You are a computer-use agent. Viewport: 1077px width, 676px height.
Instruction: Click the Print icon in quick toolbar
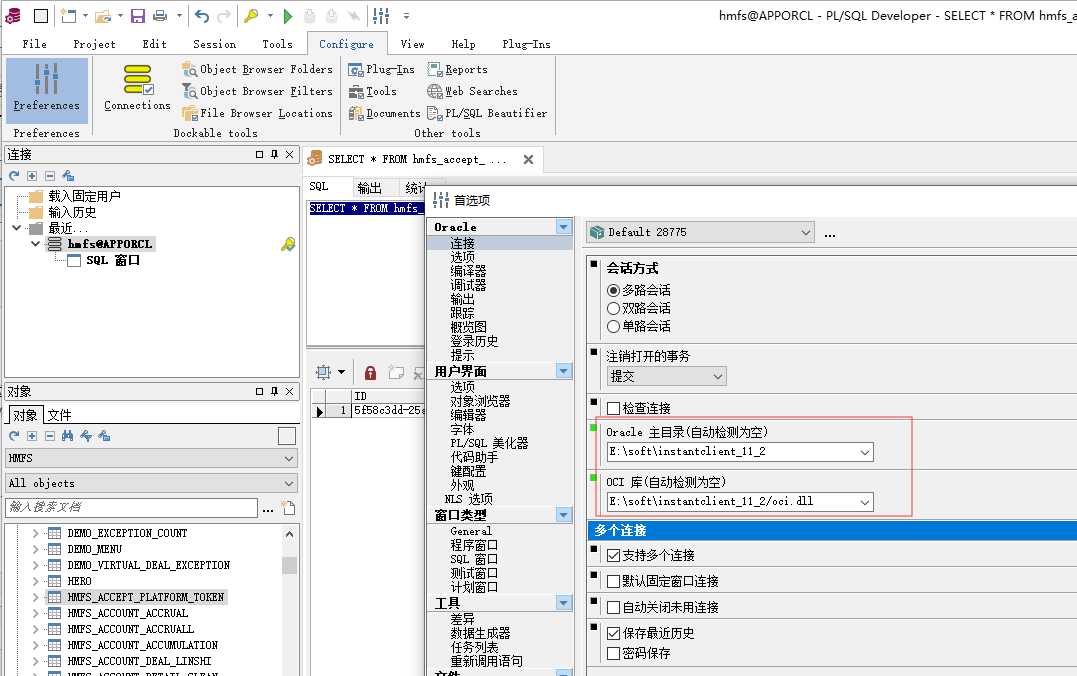(x=160, y=15)
